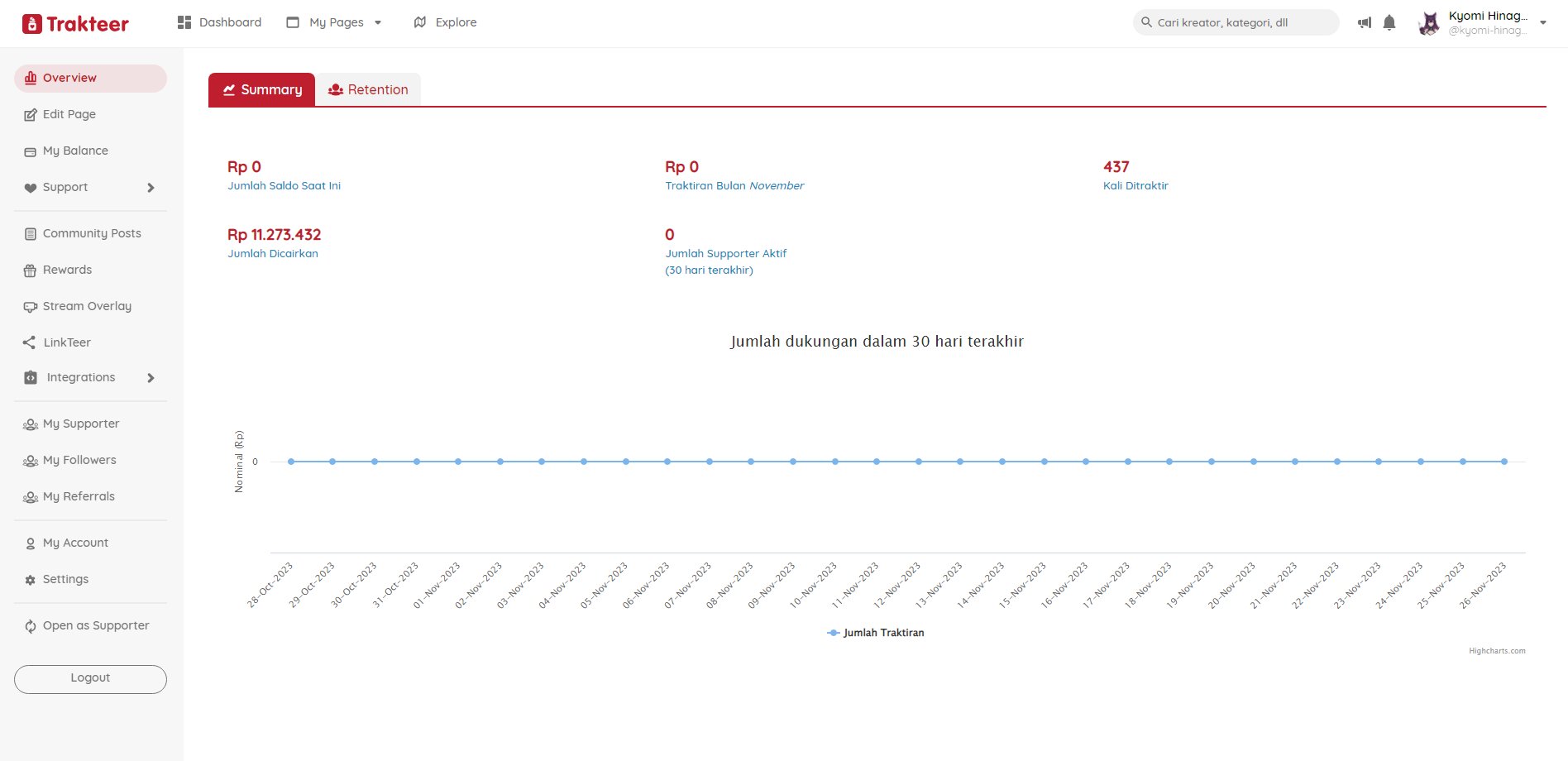Click the 28-Oct-2023 data point
Screen dimensions: 1568x761
pyautogui.click(x=291, y=462)
